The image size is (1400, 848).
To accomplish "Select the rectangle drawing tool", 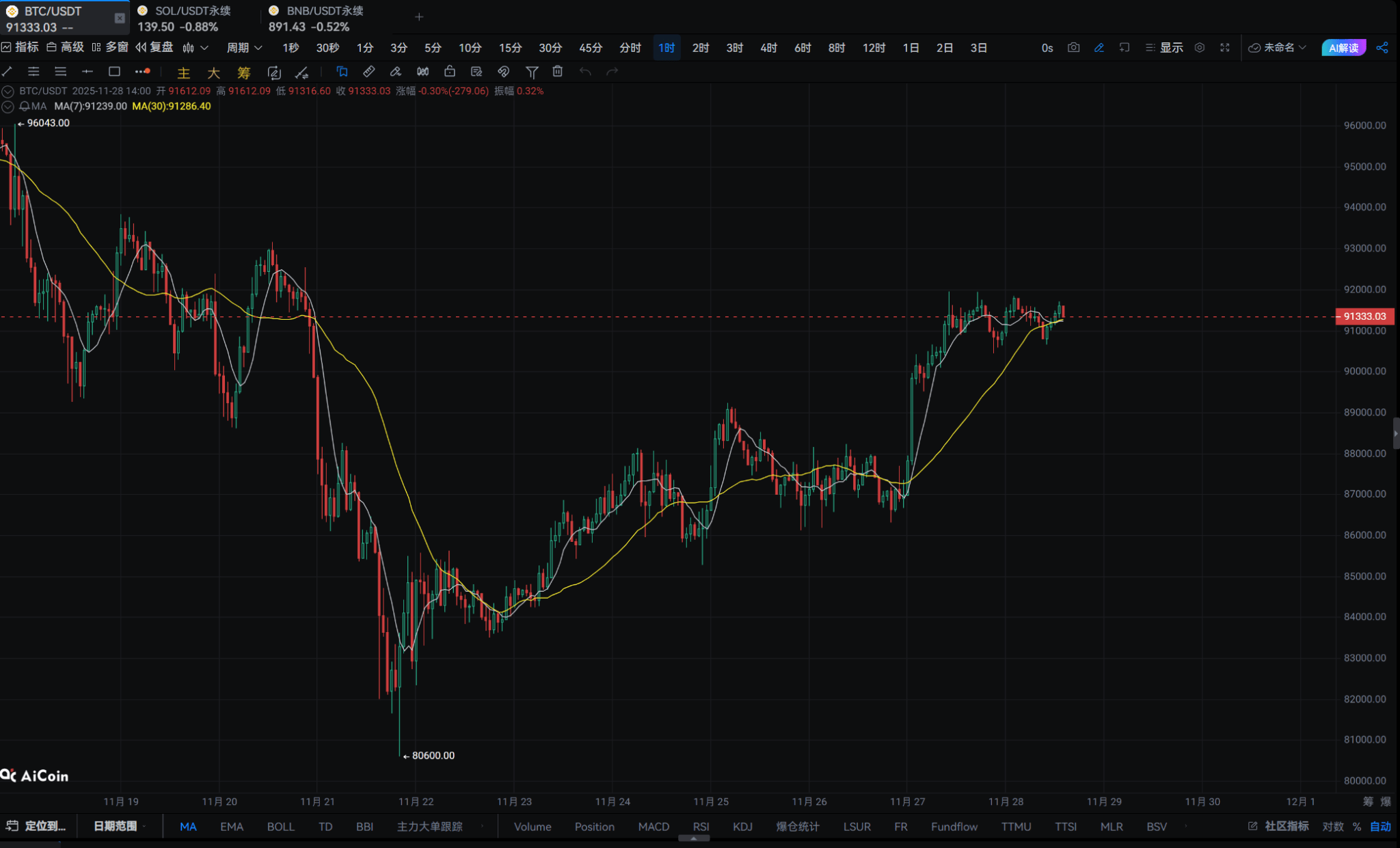I will pyautogui.click(x=114, y=72).
